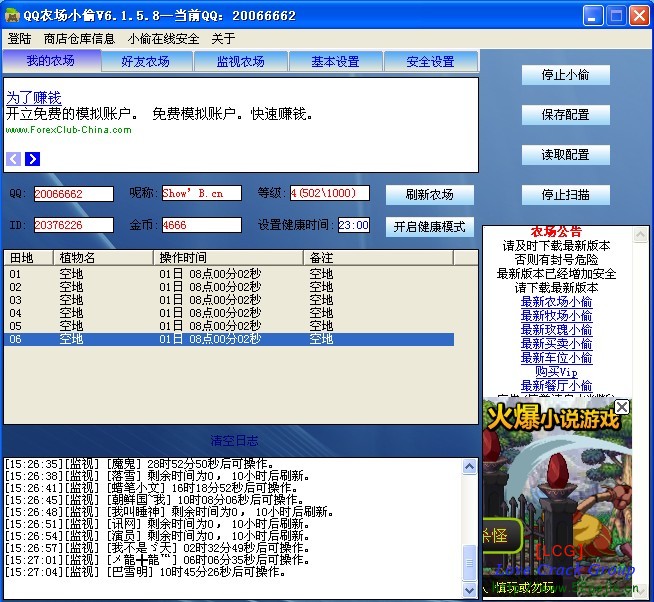Show previous ad with left arrow icon
The width and height of the screenshot is (654, 602).
pos(13,159)
